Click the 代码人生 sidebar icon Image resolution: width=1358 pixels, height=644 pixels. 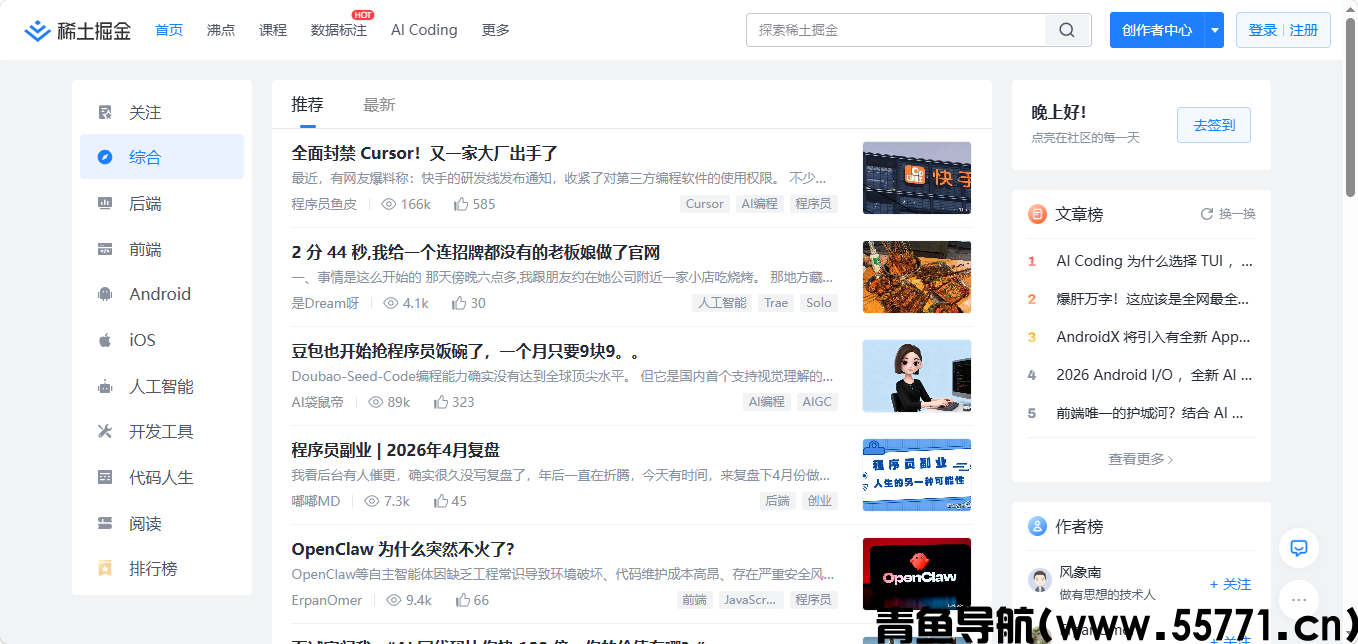105,477
